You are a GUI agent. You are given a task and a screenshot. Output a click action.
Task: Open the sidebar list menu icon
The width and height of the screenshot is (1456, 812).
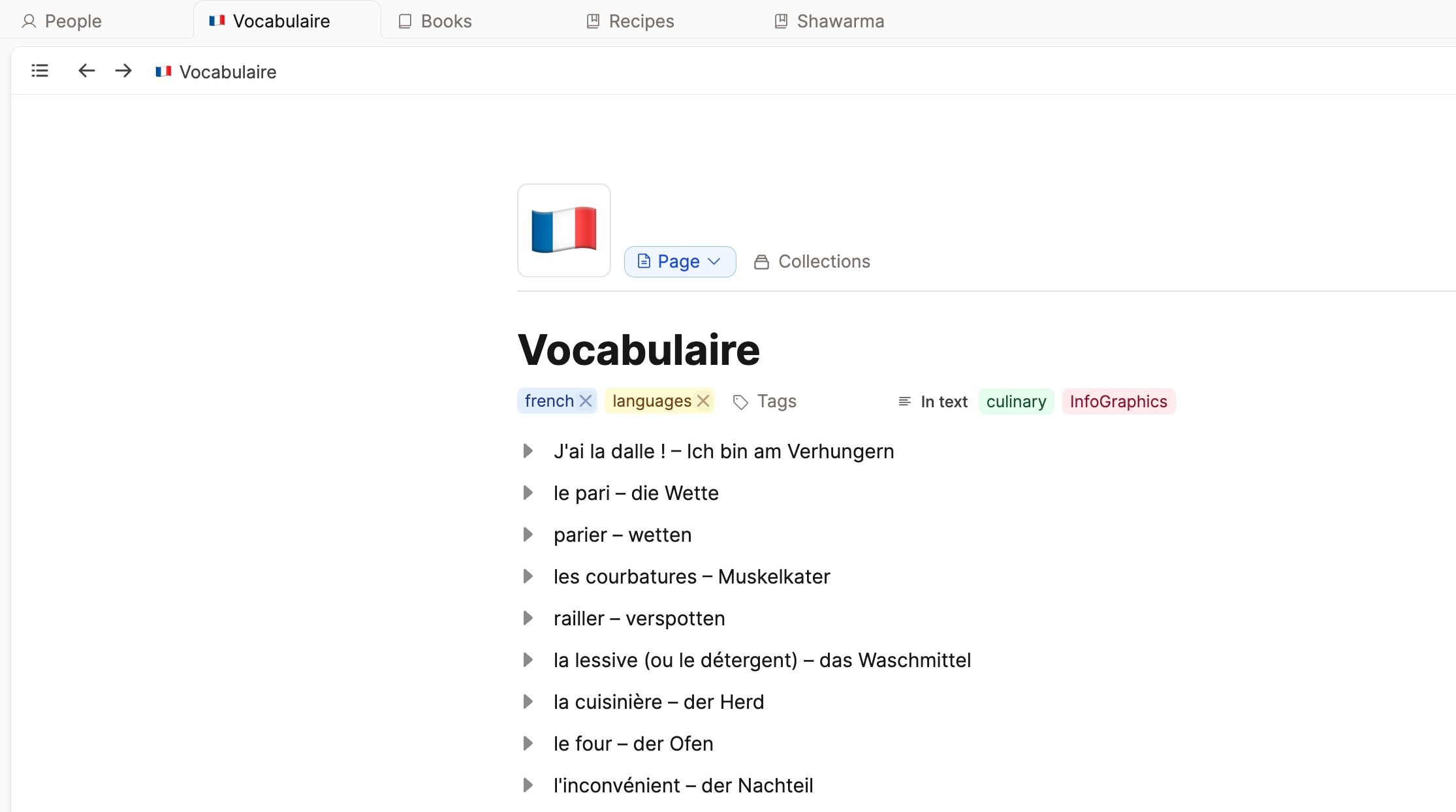tap(40, 70)
